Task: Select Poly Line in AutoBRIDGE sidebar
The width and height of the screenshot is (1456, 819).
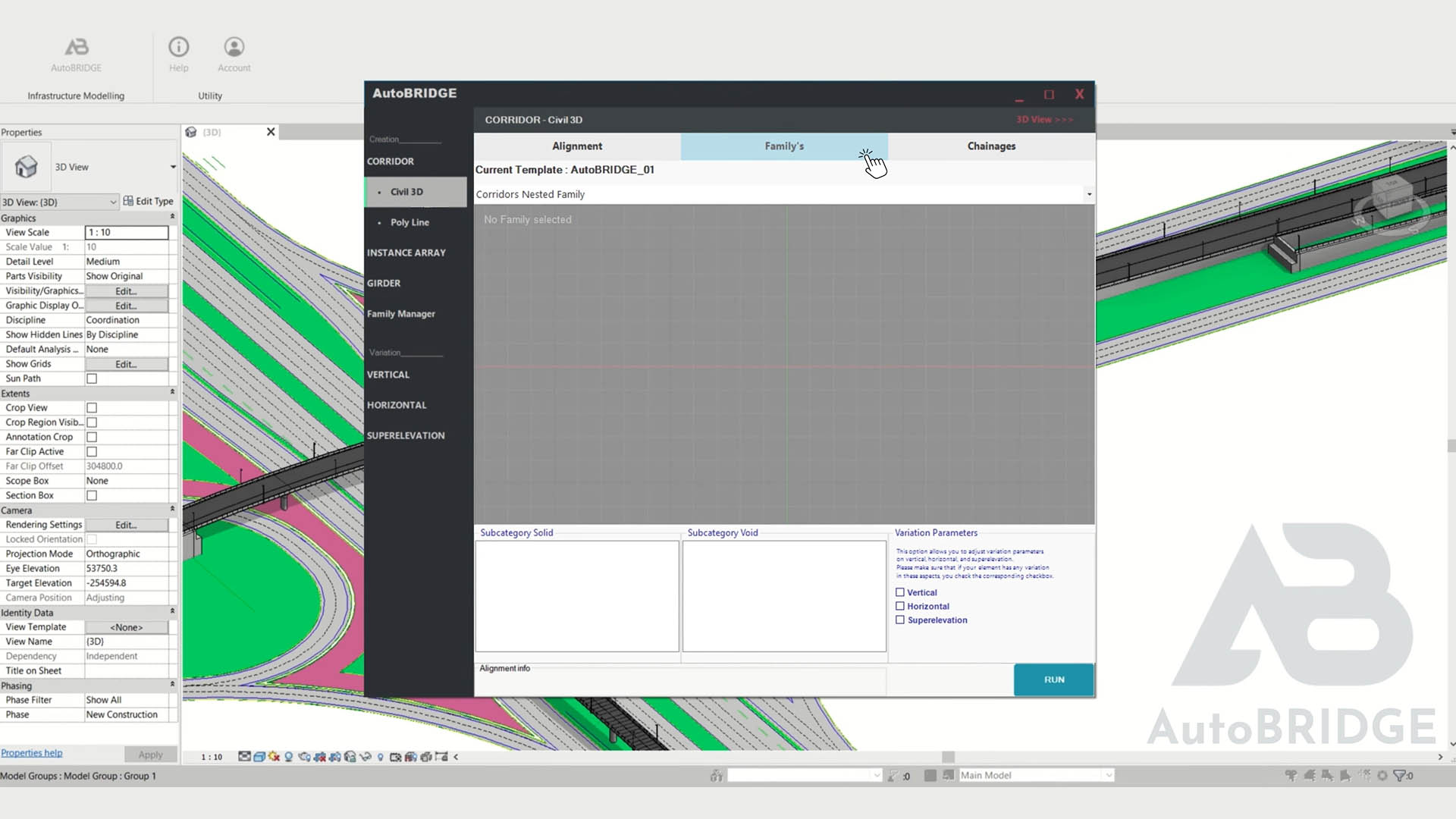Action: [x=409, y=222]
